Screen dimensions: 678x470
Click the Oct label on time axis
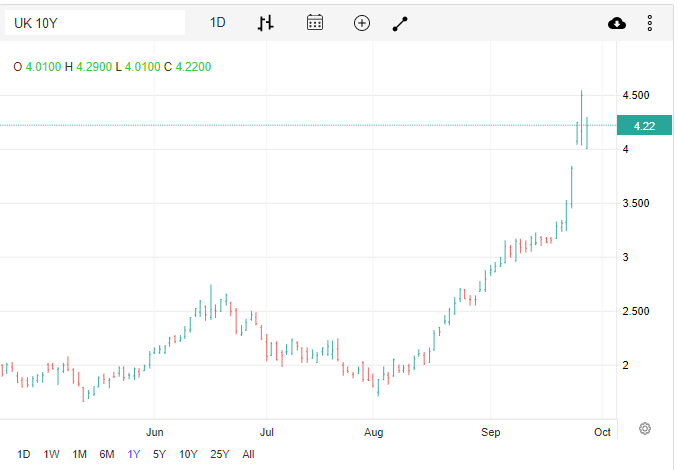[602, 432]
